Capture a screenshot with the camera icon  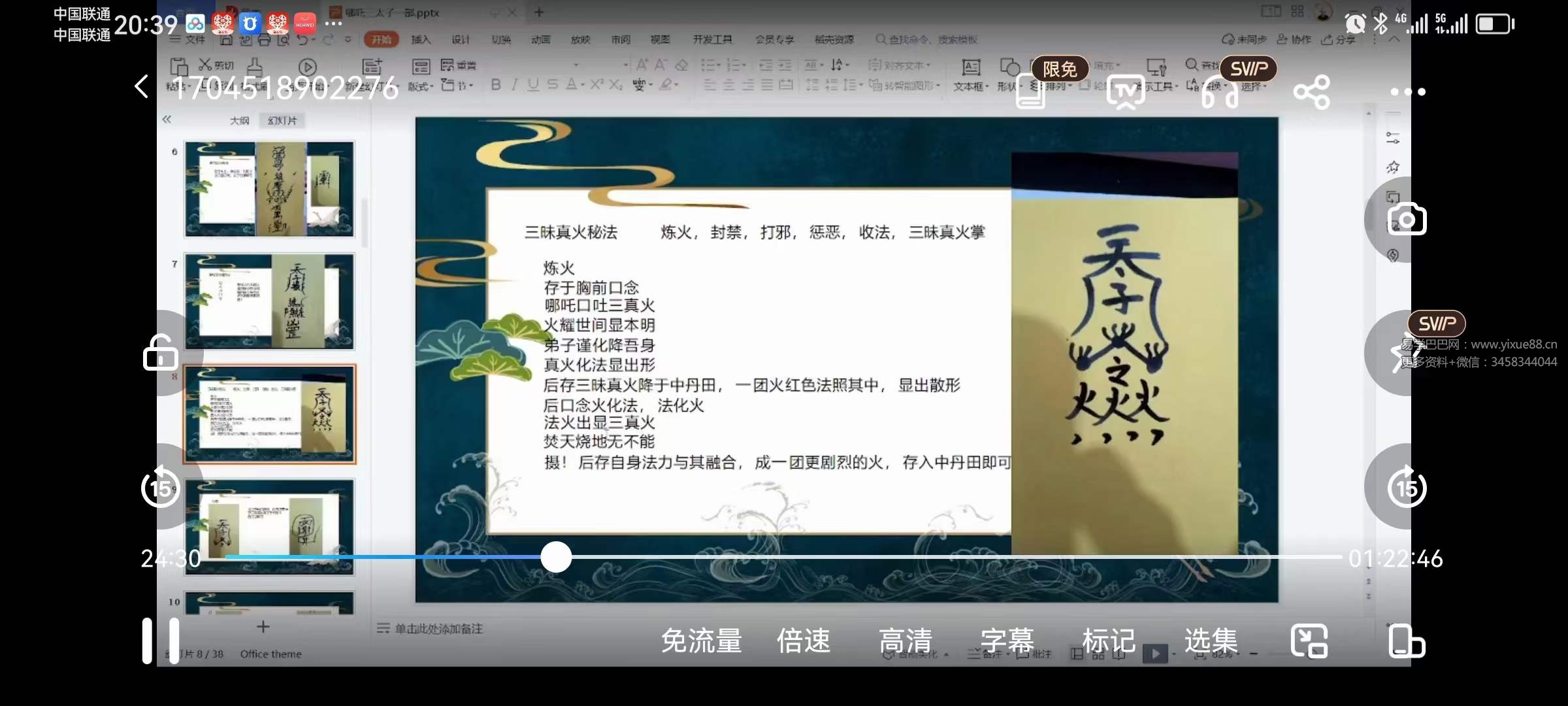(x=1407, y=219)
